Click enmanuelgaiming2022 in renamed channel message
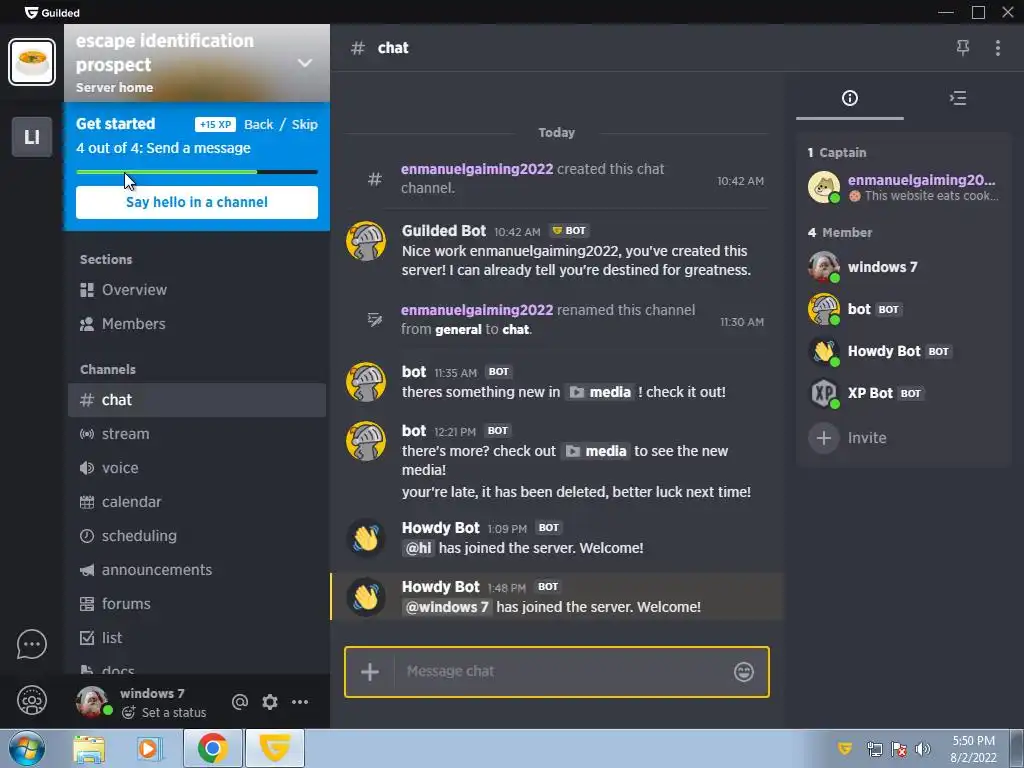Screen dimensions: 1024x768 click(x=477, y=310)
